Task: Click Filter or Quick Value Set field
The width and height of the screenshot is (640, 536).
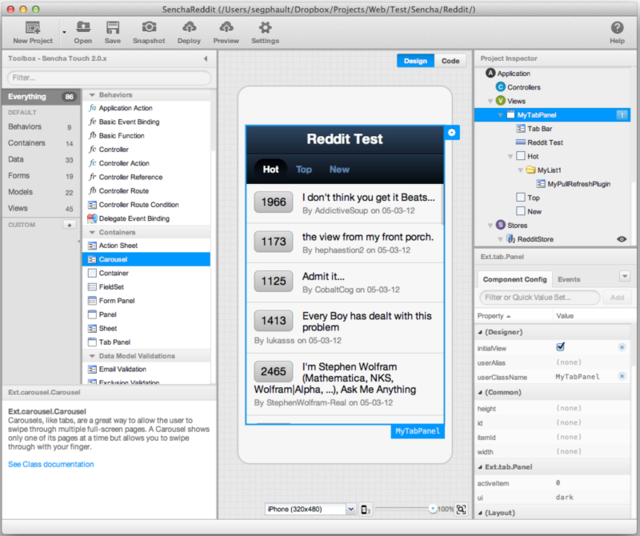Action: pos(540,297)
